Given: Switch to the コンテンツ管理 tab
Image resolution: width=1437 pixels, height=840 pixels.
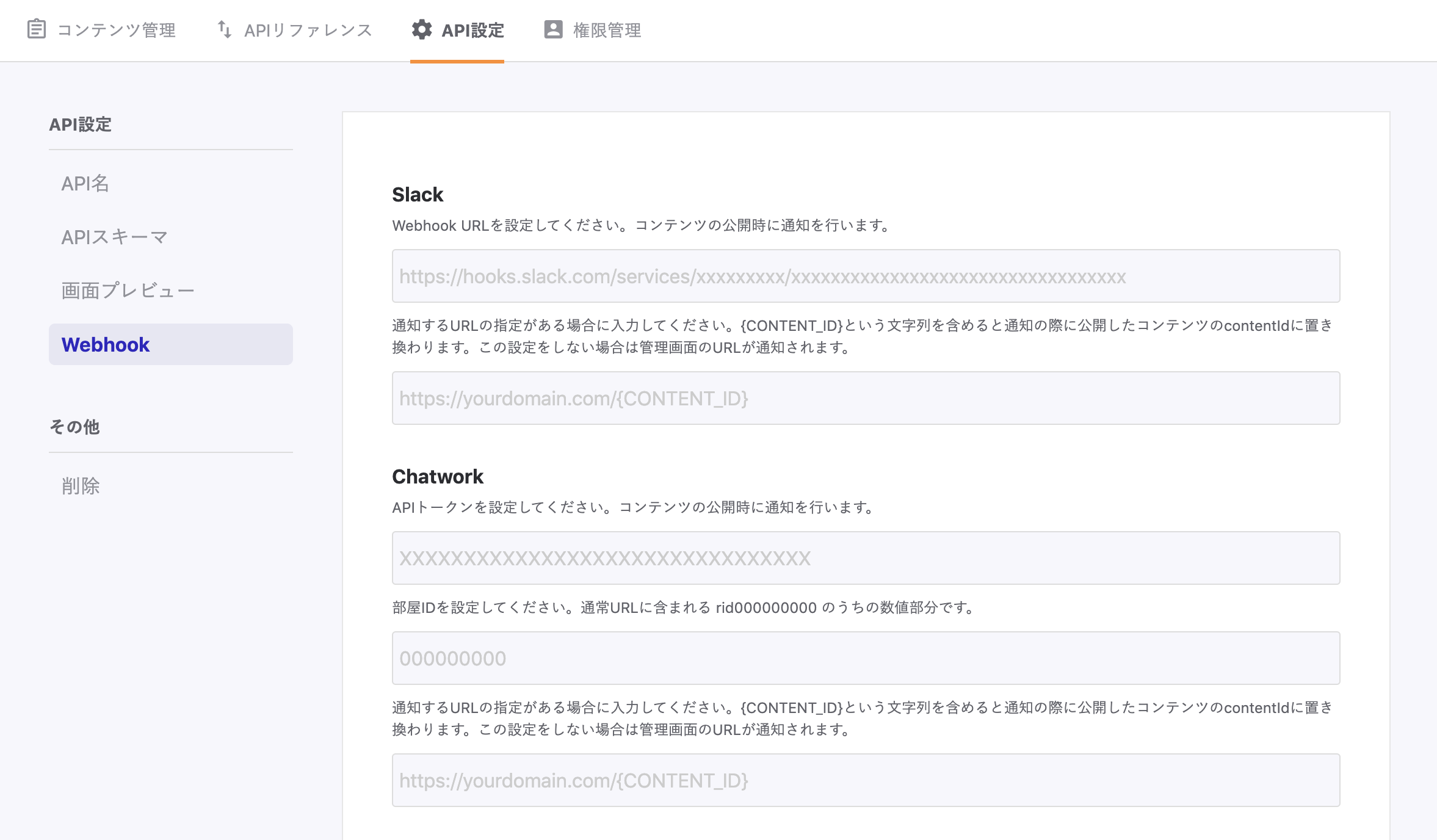Looking at the screenshot, I should click(x=116, y=30).
